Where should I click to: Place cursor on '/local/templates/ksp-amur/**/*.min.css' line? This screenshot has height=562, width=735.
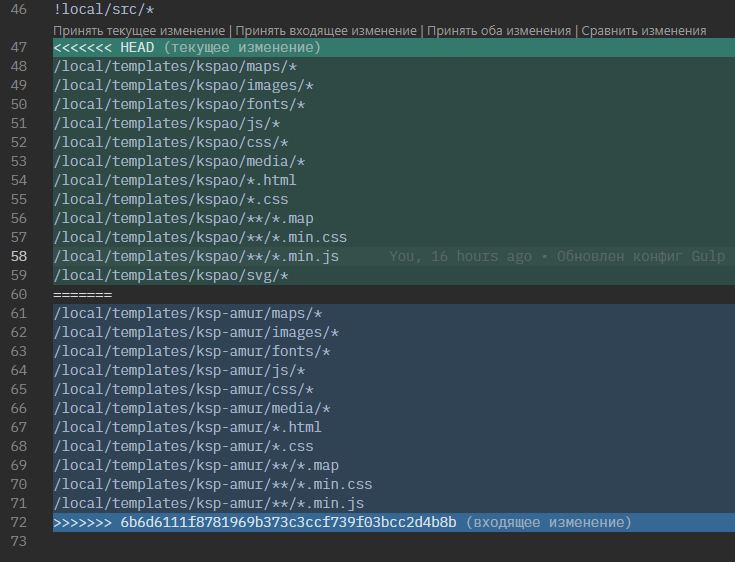tap(213, 485)
